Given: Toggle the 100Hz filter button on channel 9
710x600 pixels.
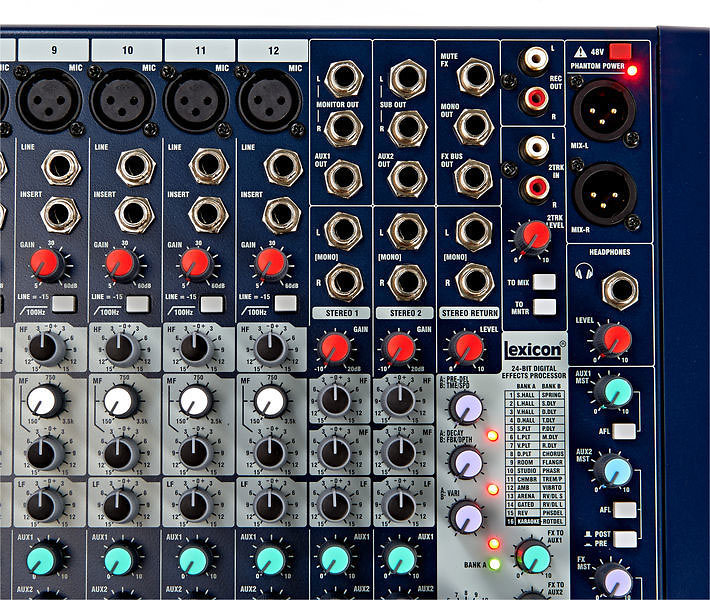Looking at the screenshot, I should (64, 304).
